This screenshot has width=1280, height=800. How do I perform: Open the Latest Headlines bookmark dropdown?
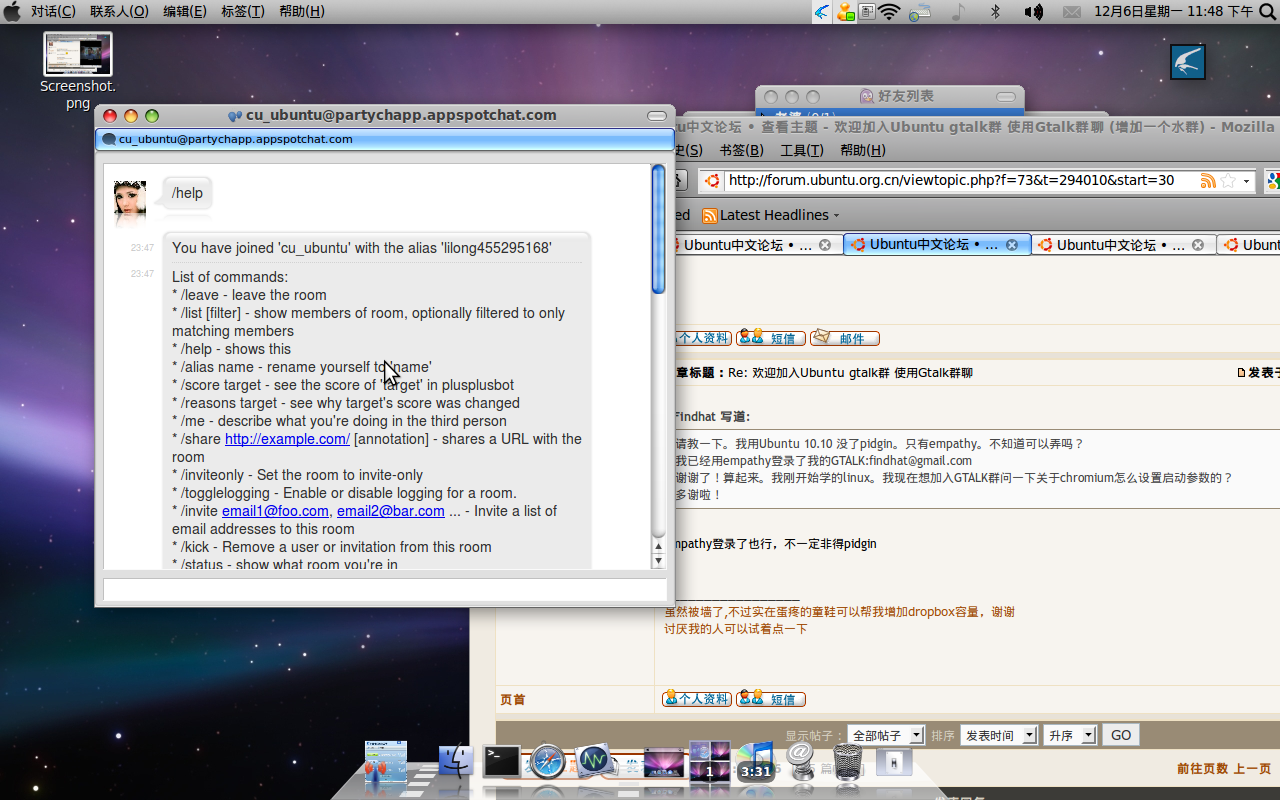click(771, 215)
